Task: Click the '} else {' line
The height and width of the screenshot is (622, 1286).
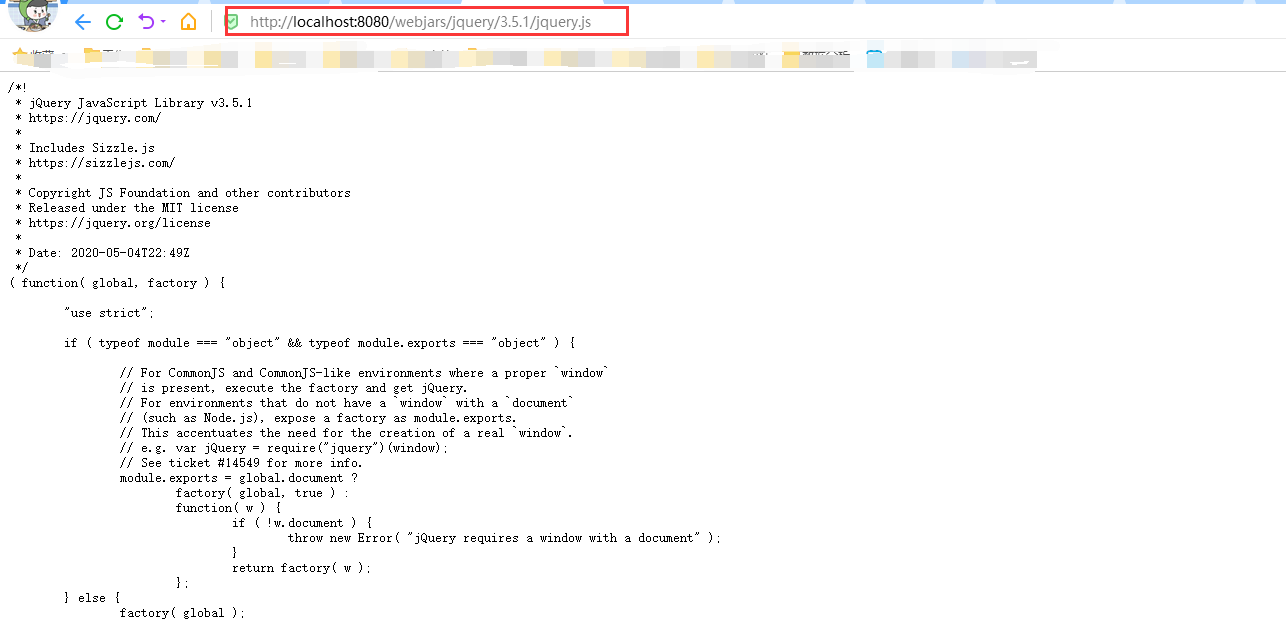Action: [92, 598]
